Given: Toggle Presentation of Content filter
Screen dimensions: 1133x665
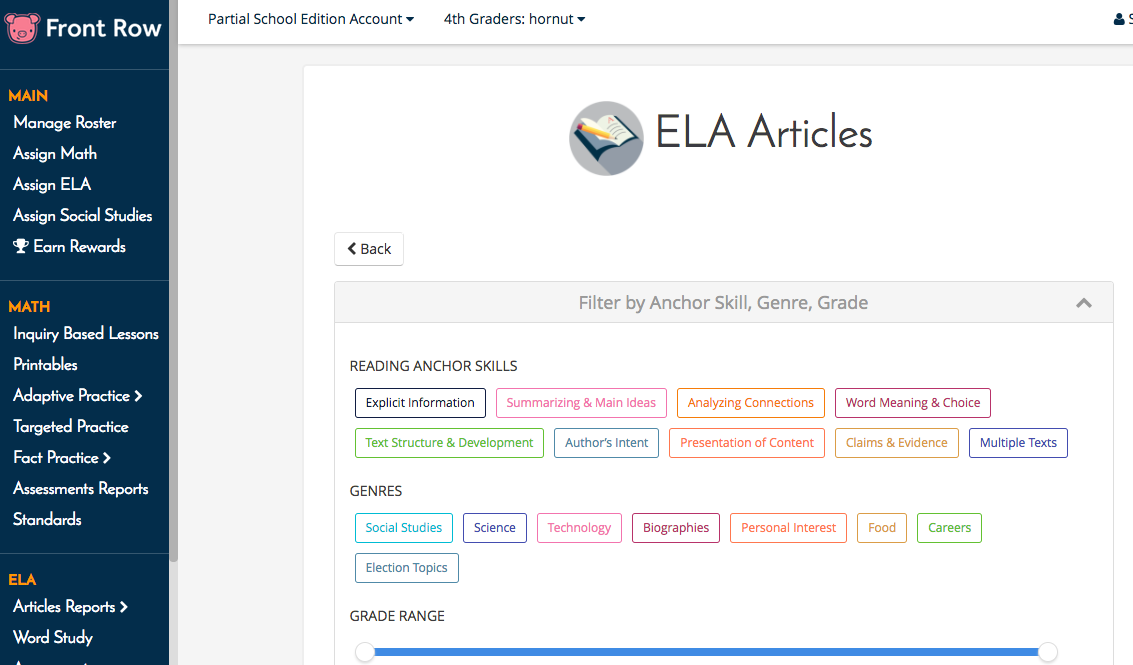Looking at the screenshot, I should click(x=746, y=443).
